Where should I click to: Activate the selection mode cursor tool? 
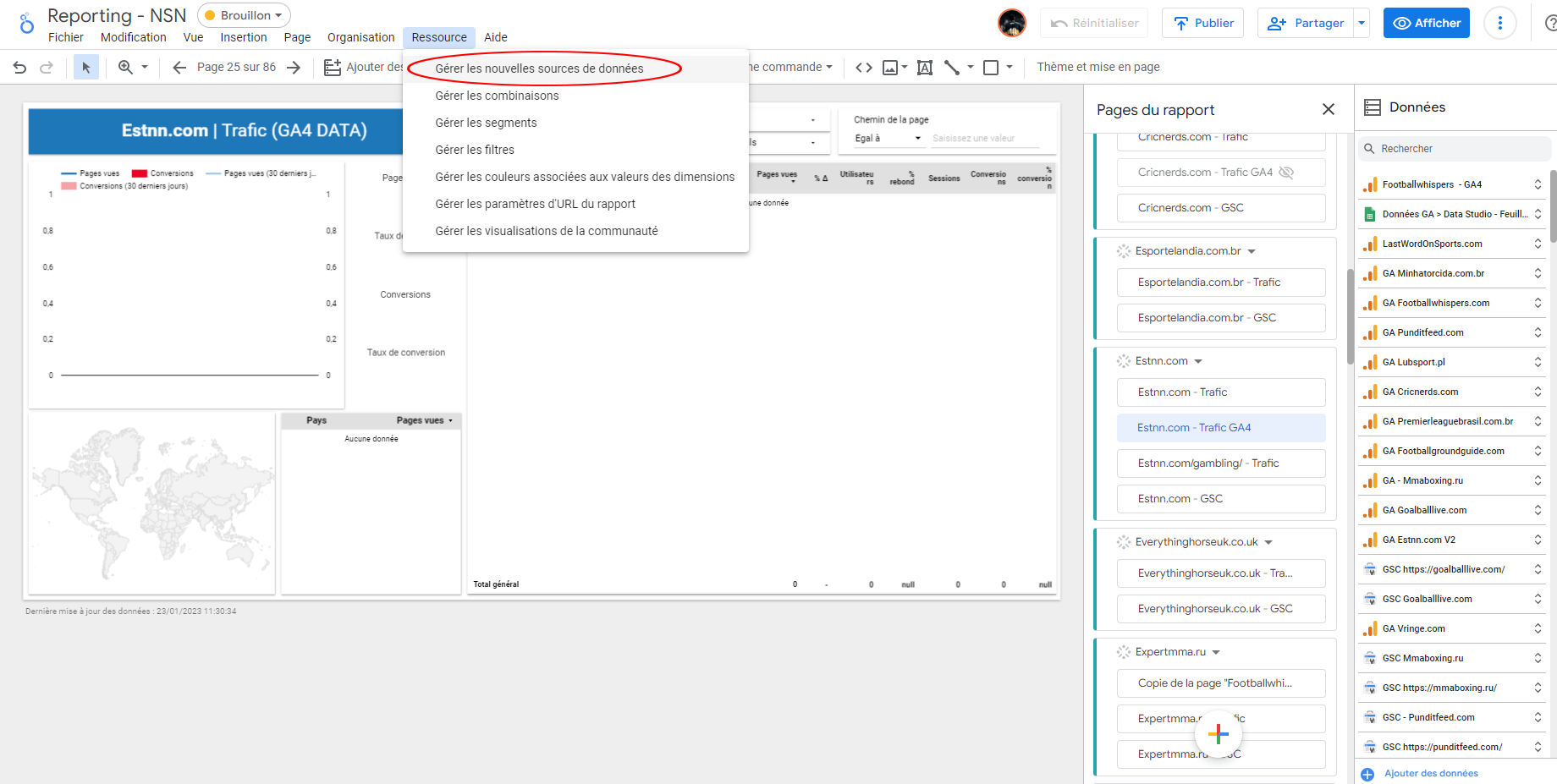point(85,68)
